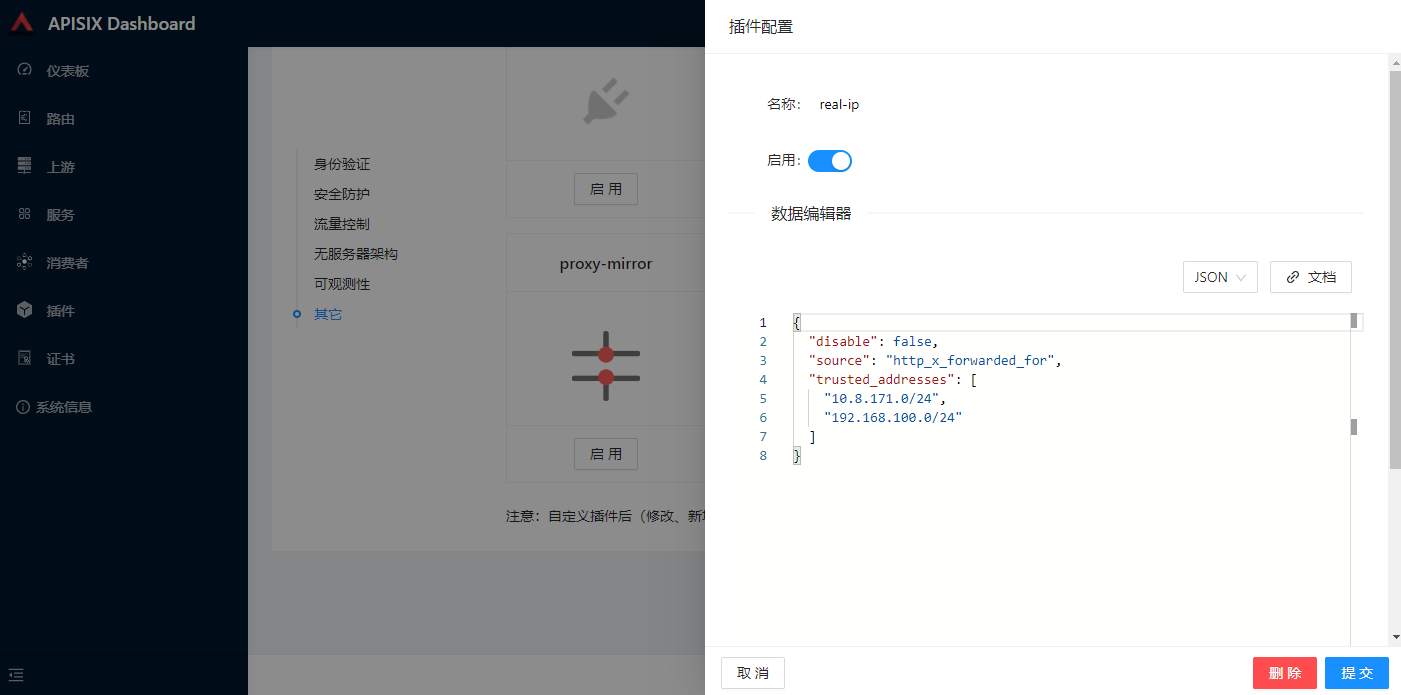This screenshot has width=1401, height=695.
Task: Click the APISIX logo icon
Action: pyautogui.click(x=22, y=23)
